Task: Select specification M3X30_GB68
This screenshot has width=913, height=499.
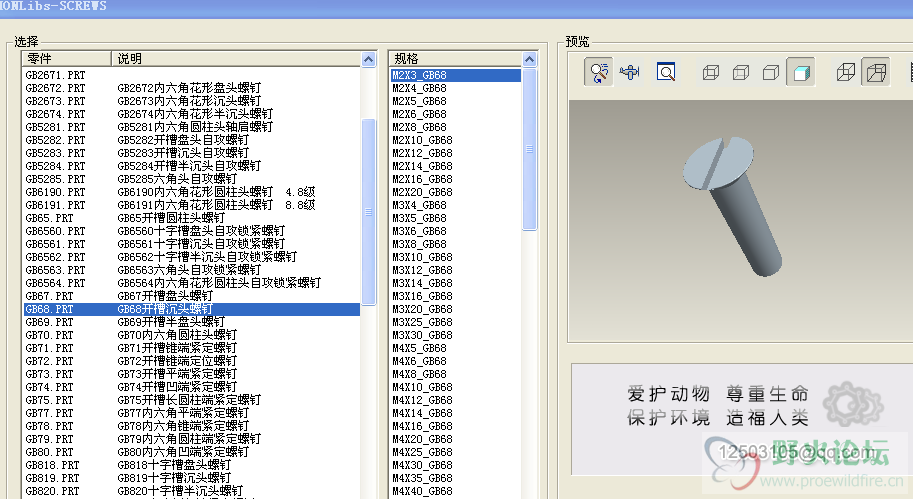Action: click(x=455, y=335)
